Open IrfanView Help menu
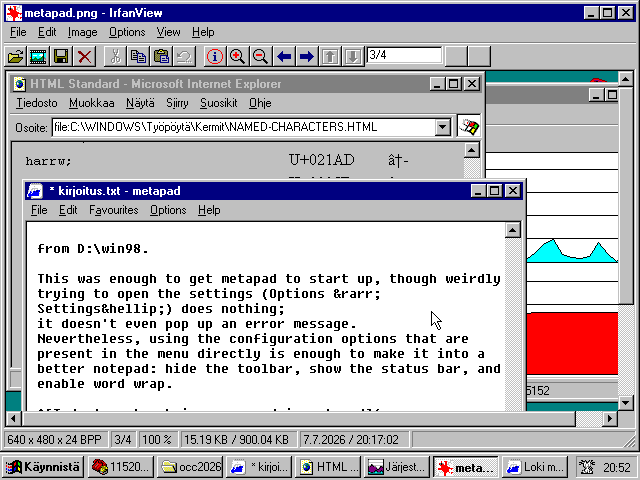Viewport: 640px width, 480px height. click(203, 32)
